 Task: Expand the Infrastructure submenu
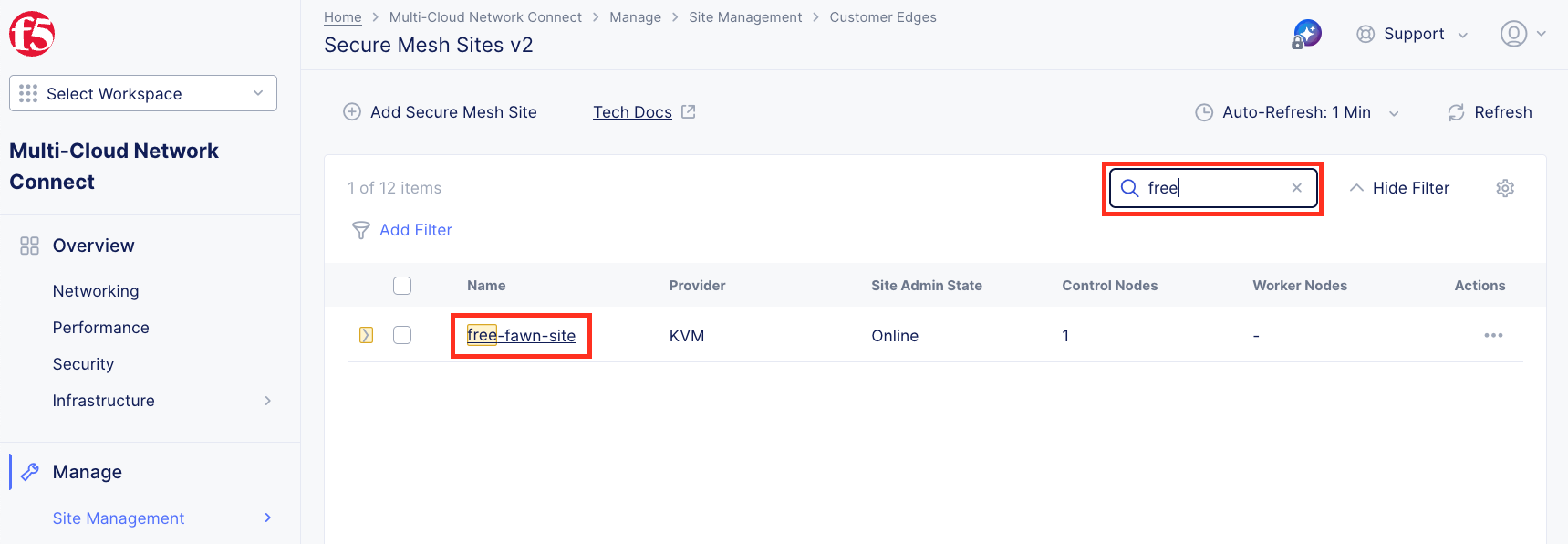click(268, 401)
